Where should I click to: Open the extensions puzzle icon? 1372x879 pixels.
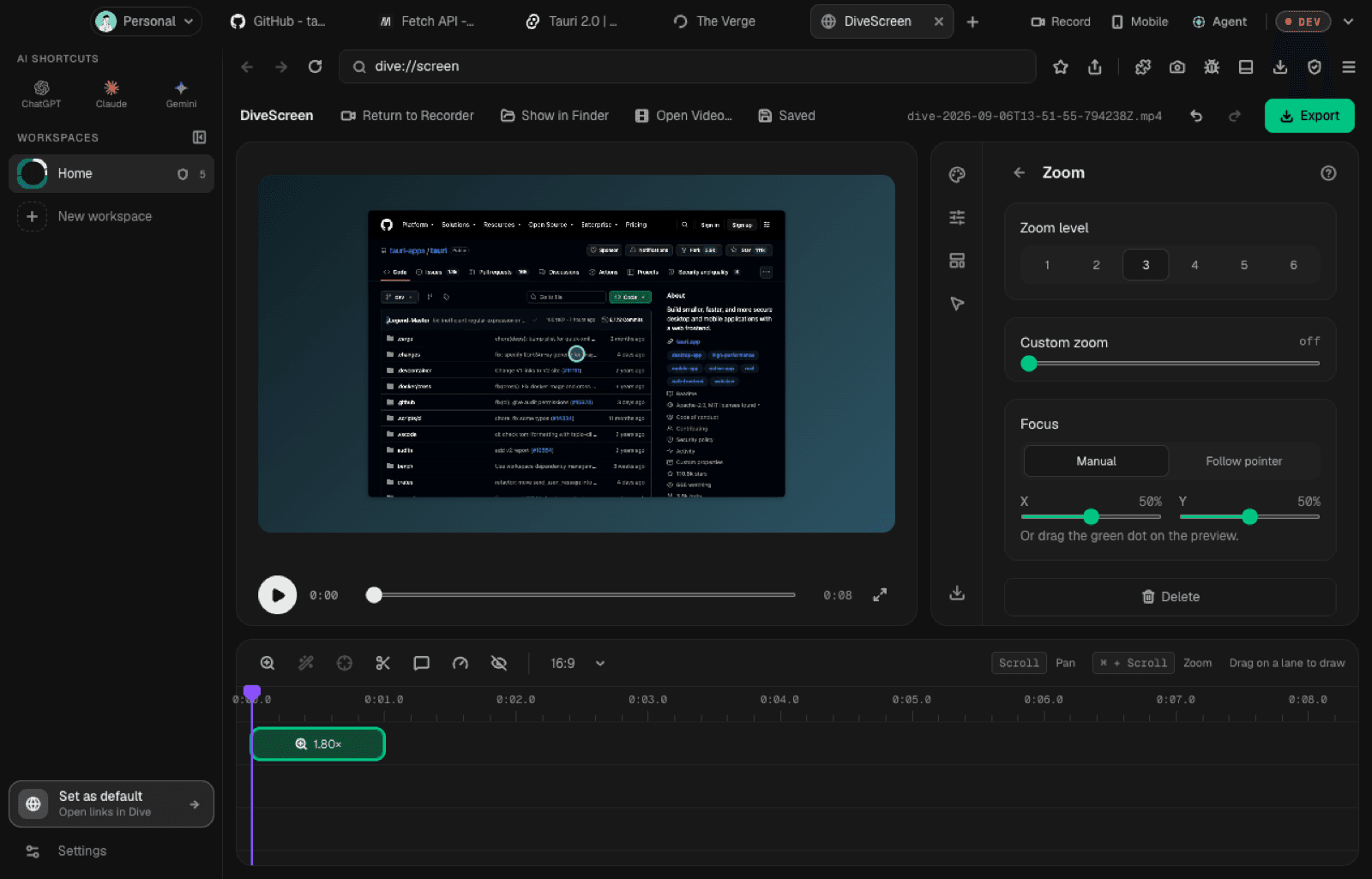click(x=1143, y=67)
